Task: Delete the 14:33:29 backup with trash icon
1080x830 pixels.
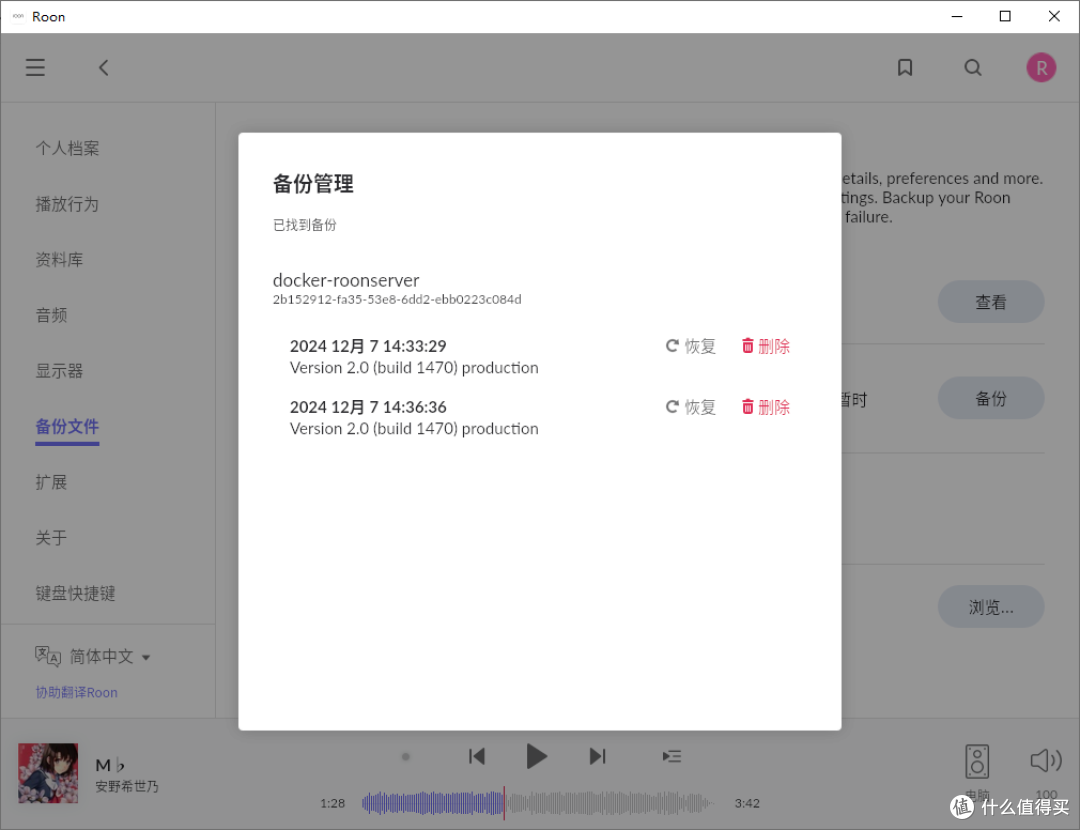Action: click(x=765, y=345)
